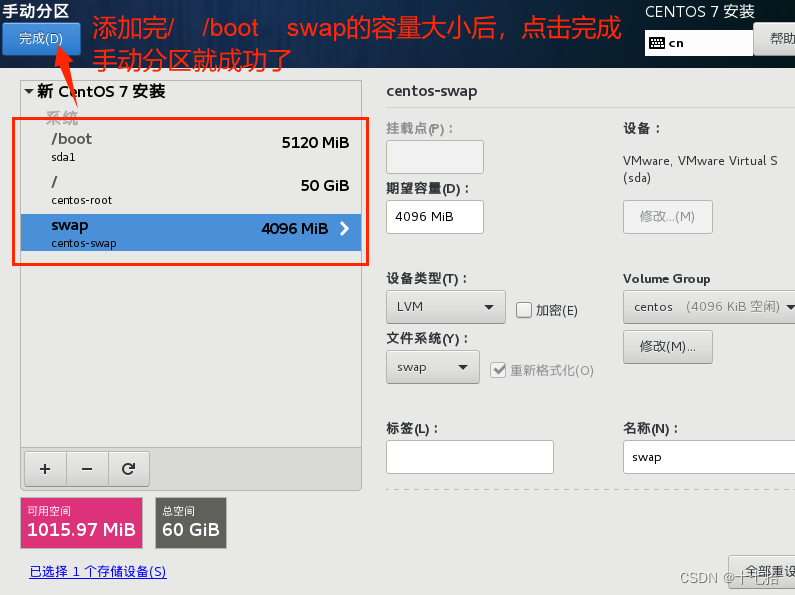Select the swap centos-swap partition row
Image resolution: width=795 pixels, height=595 pixels.
pyautogui.click(x=191, y=232)
